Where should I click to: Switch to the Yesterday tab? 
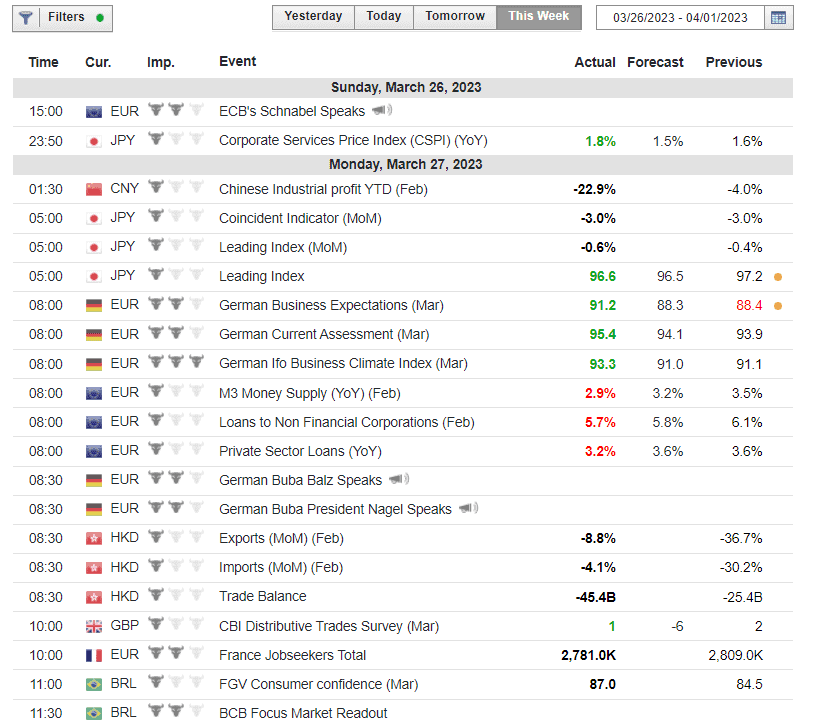[313, 17]
